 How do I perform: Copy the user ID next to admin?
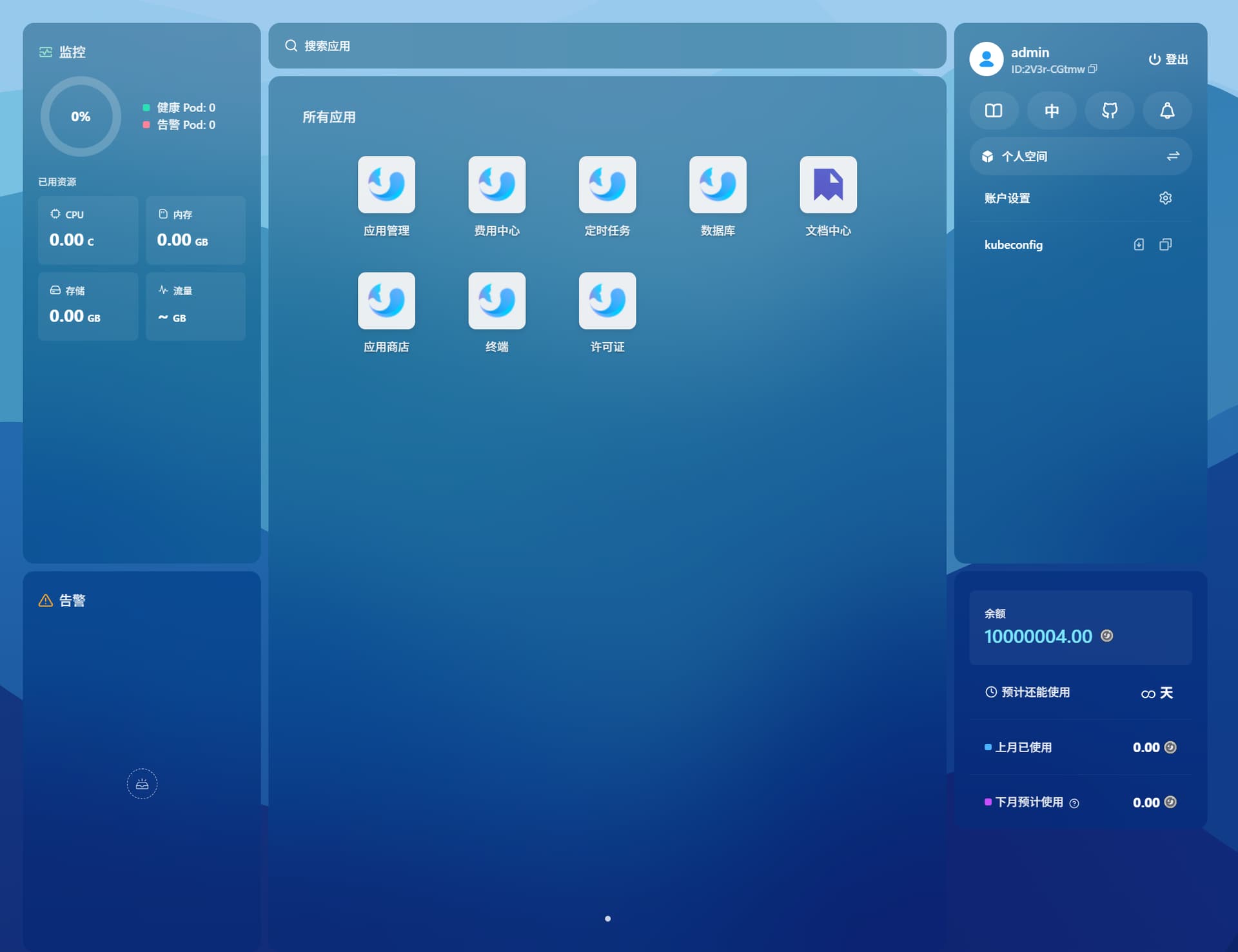coord(1092,69)
